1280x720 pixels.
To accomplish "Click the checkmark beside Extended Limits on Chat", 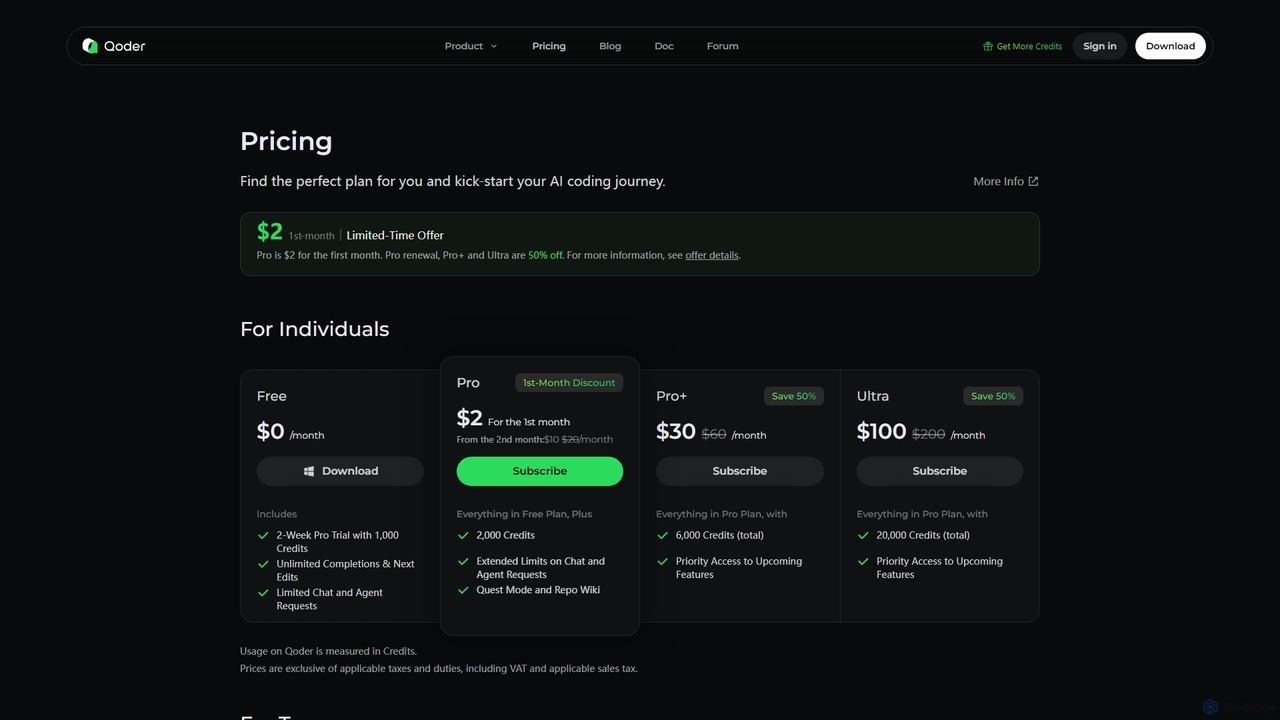I will [463, 561].
